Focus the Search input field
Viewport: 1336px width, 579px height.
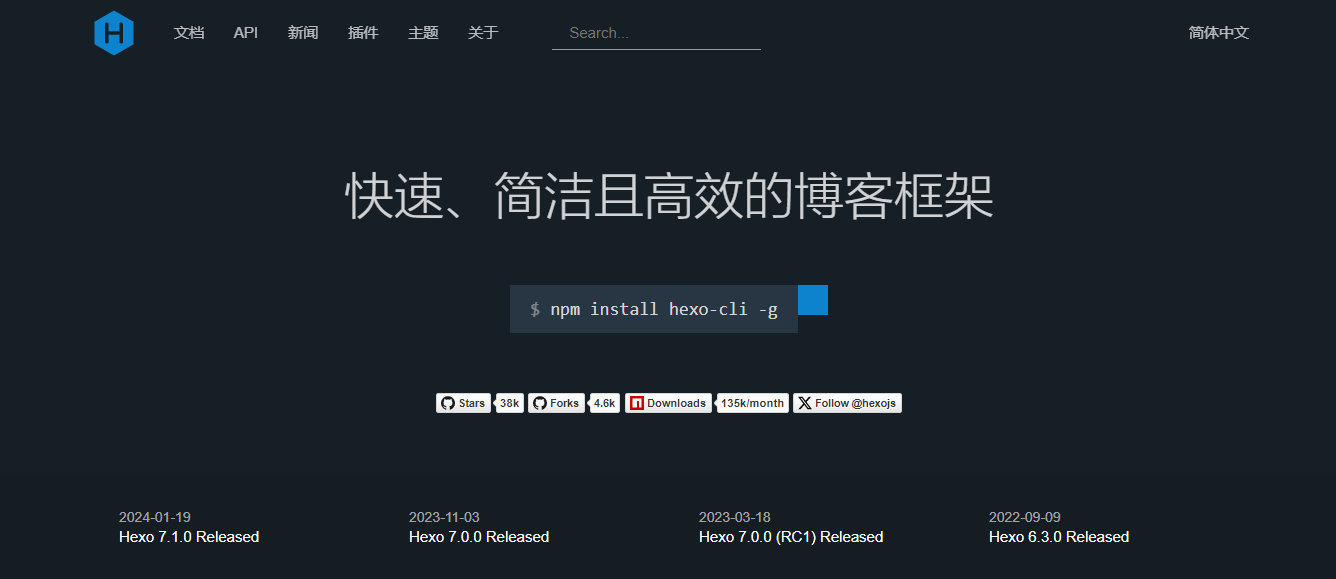coord(656,33)
